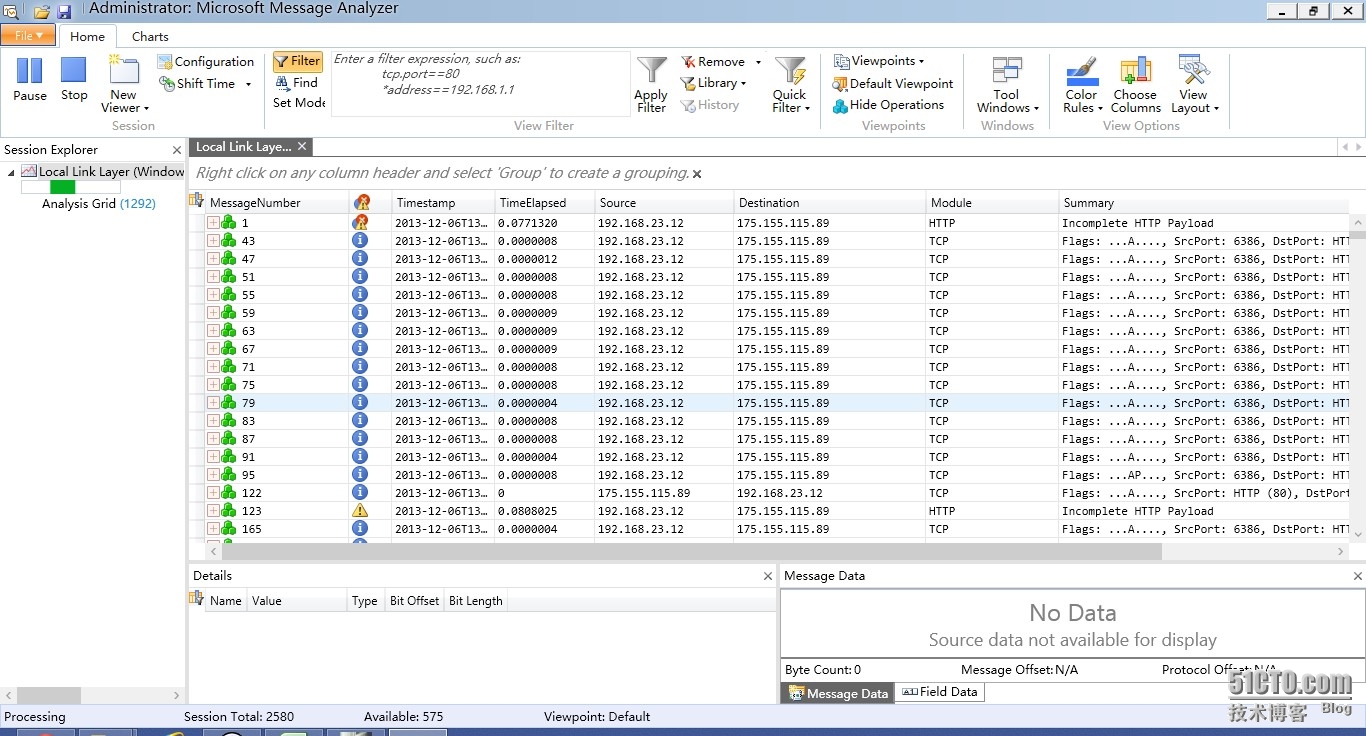Switch to the Charts ribbon tab
This screenshot has width=1366, height=736.
click(150, 37)
